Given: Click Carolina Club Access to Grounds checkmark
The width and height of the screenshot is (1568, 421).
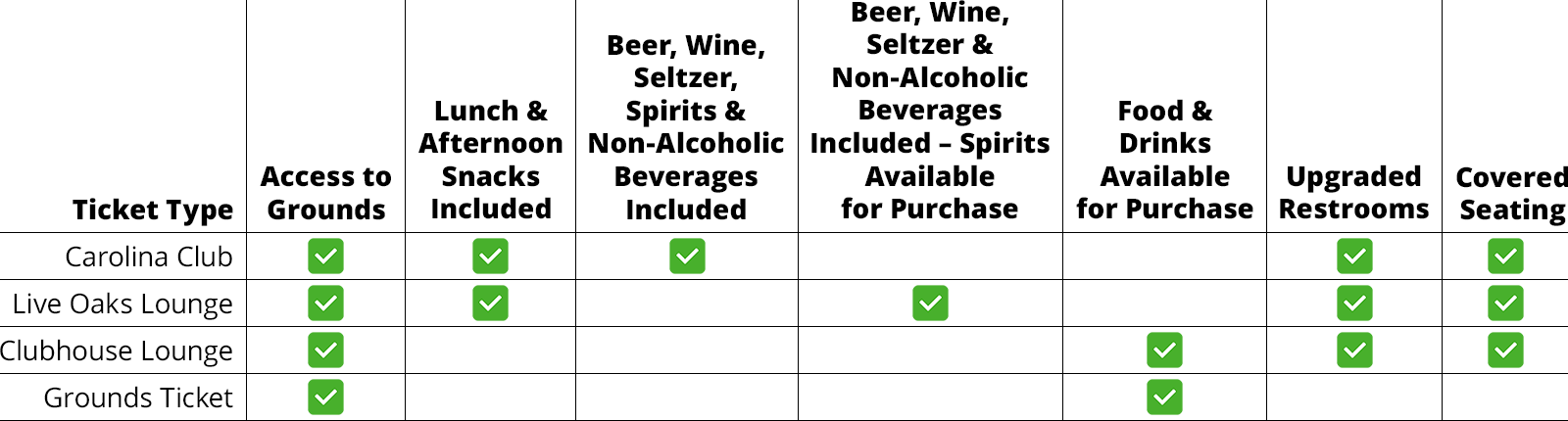Looking at the screenshot, I should pyautogui.click(x=325, y=257).
